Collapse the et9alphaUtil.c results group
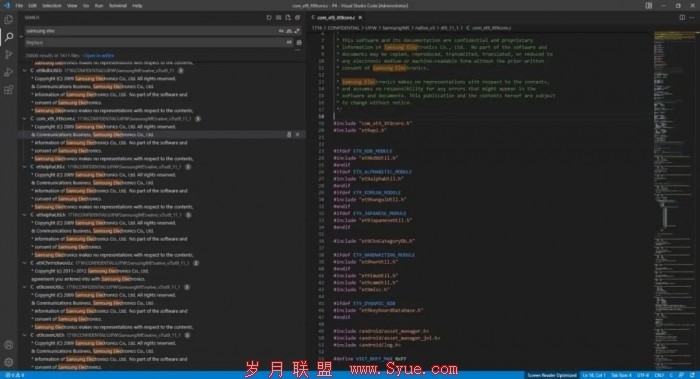The width and height of the screenshot is (700, 379). pos(25,167)
